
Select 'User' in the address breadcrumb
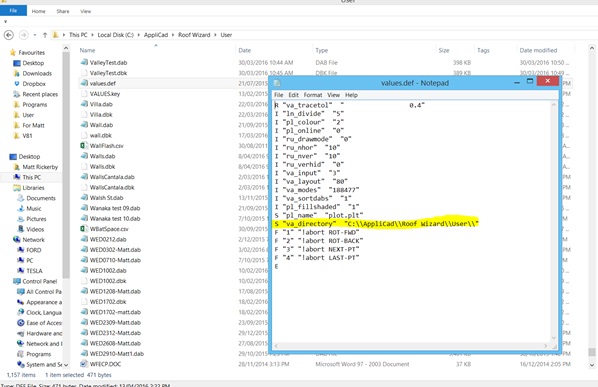coord(226,35)
